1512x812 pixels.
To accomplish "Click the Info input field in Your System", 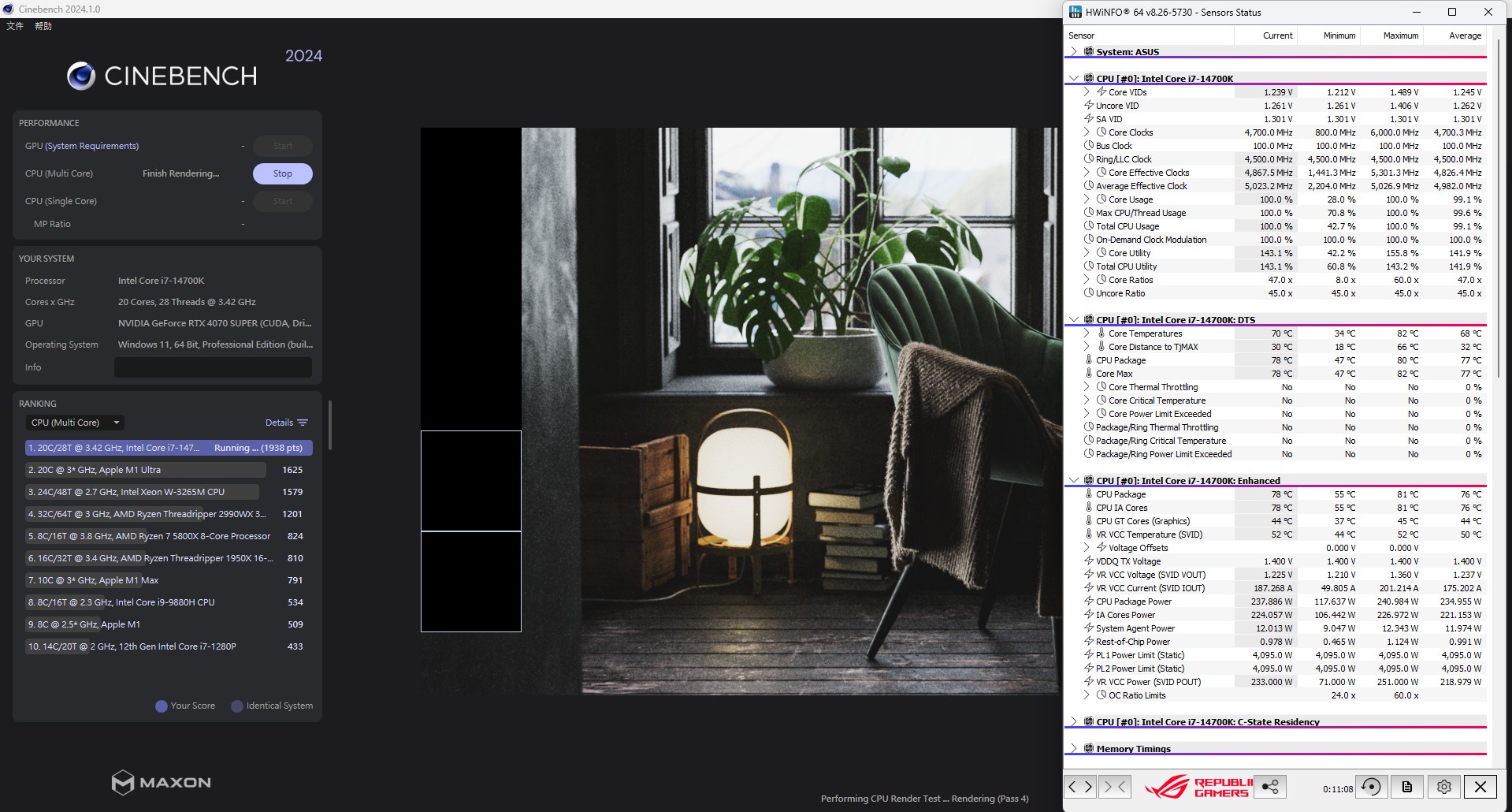I will pos(213,367).
